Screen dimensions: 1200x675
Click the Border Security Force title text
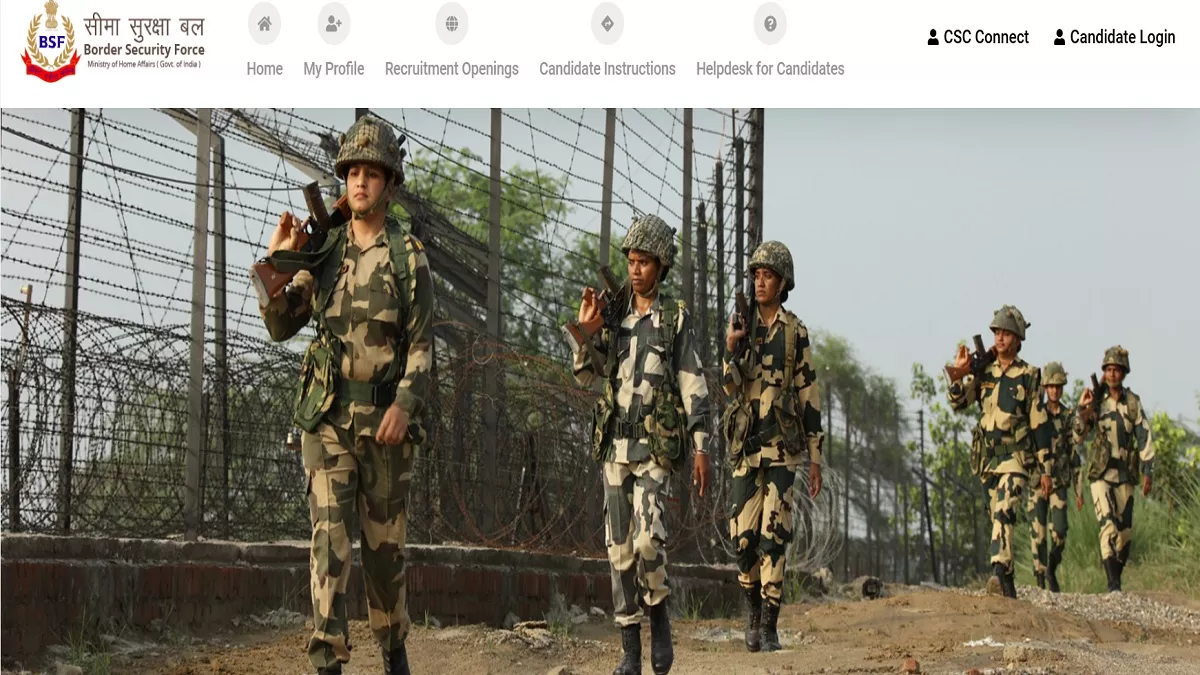144,50
